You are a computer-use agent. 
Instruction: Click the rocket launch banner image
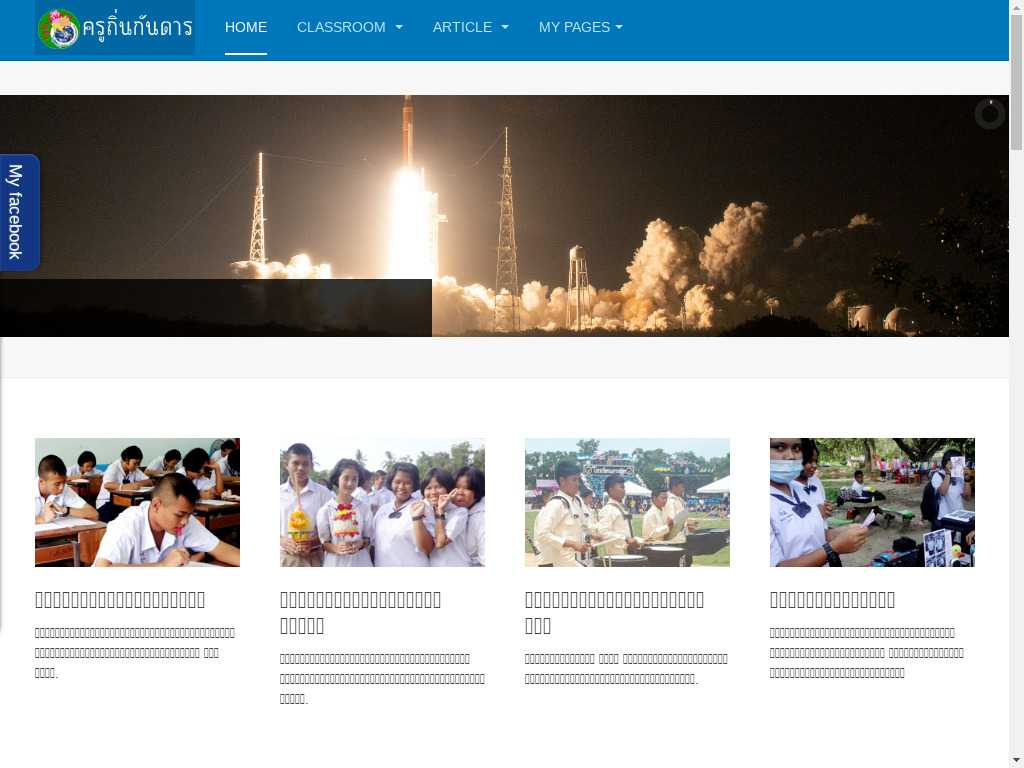point(504,216)
